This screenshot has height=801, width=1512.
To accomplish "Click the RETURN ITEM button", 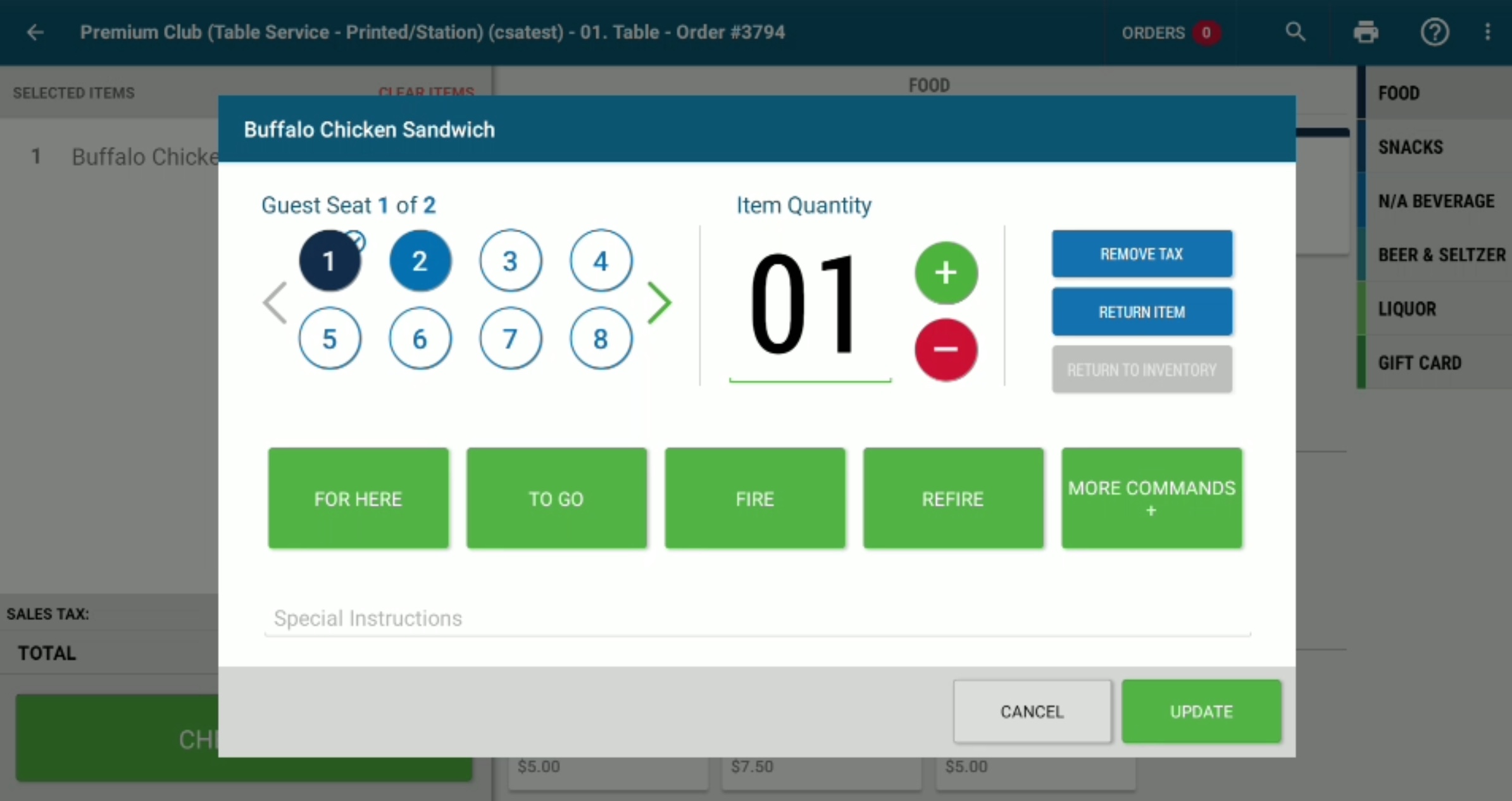I will pos(1142,312).
